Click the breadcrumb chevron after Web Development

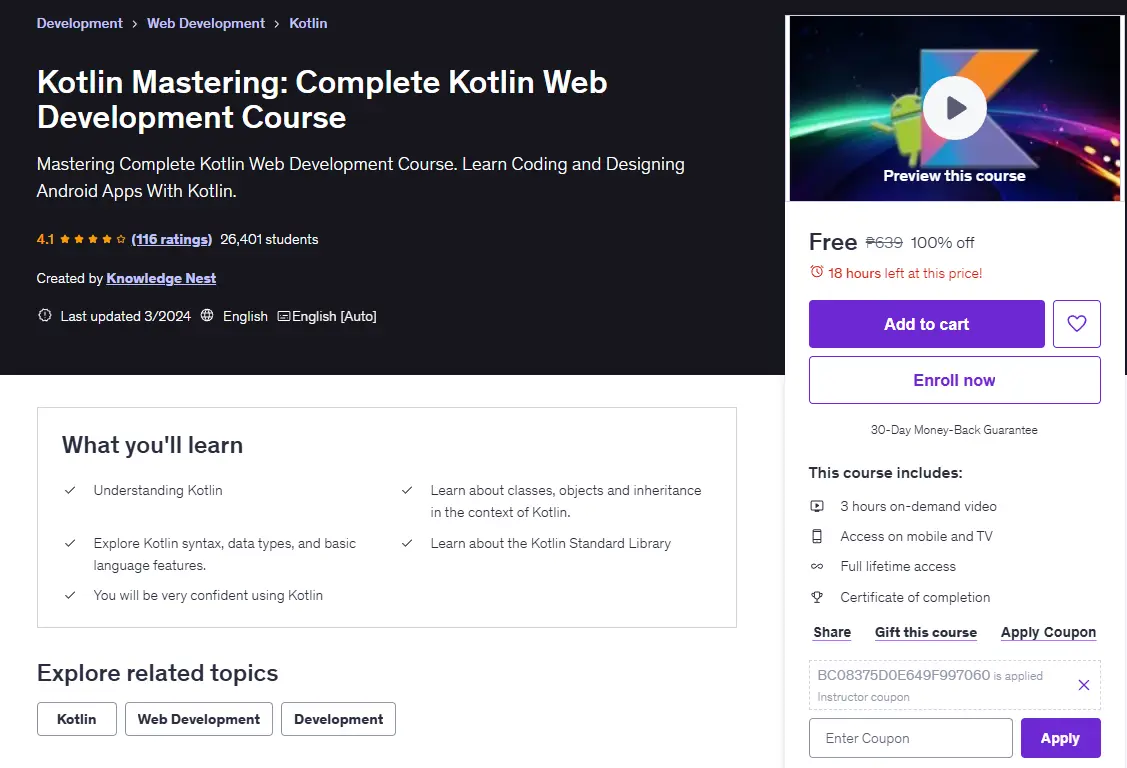(x=277, y=24)
